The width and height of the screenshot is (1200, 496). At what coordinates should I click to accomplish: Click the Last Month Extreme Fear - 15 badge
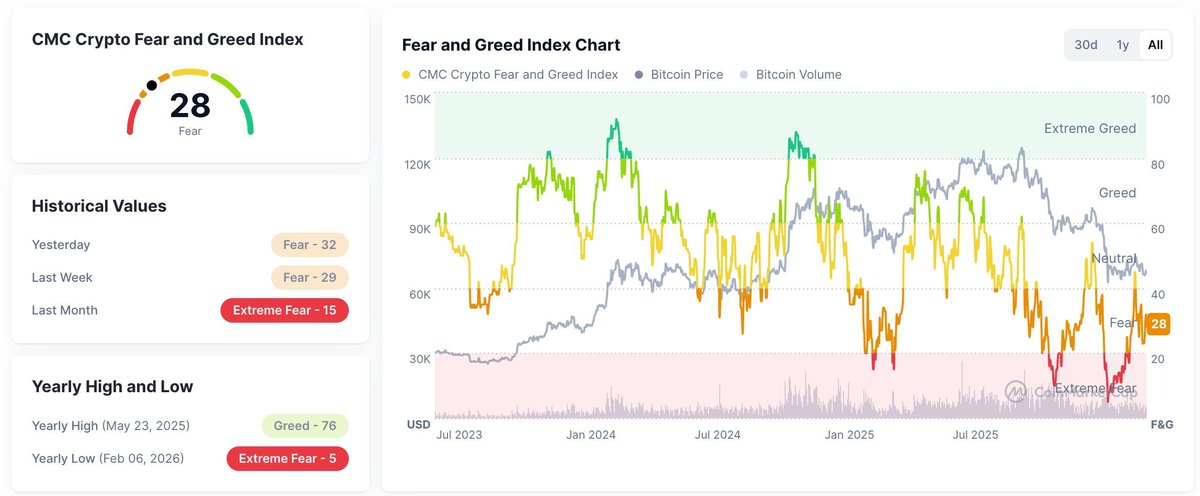284,310
